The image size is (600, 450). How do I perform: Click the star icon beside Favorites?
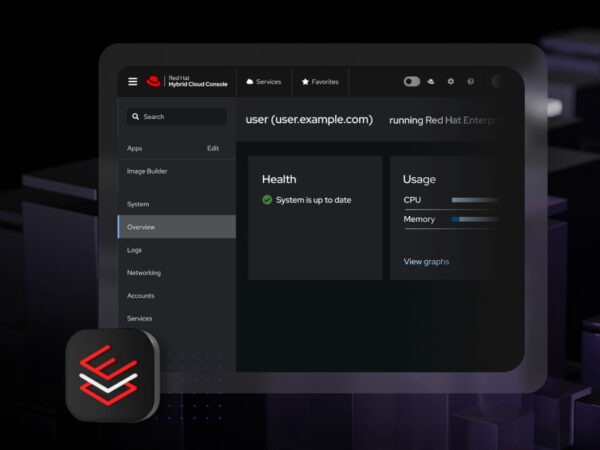[306, 82]
